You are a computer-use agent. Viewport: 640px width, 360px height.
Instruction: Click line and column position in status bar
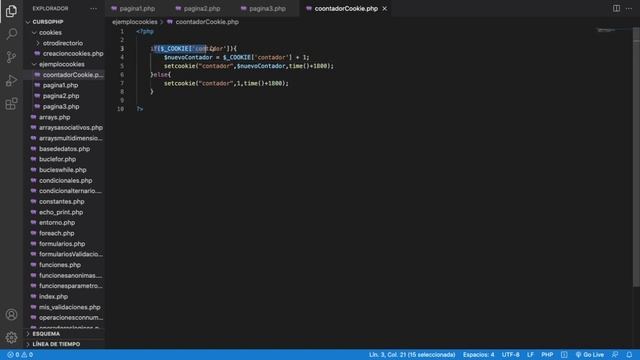(x=412, y=355)
